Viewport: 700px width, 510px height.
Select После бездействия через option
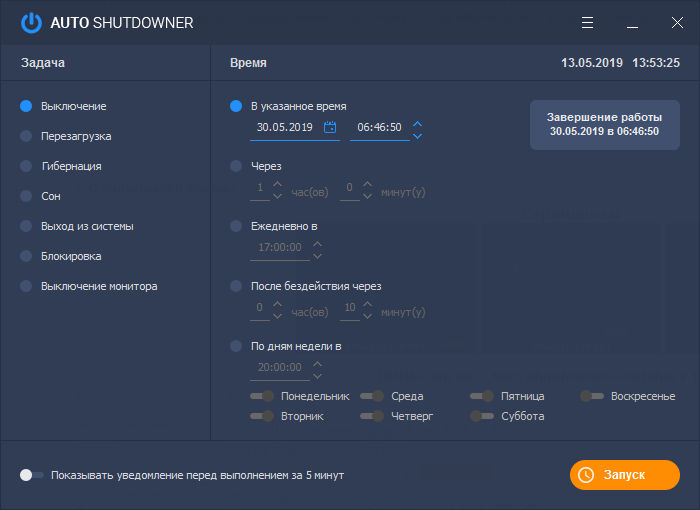[x=236, y=286]
